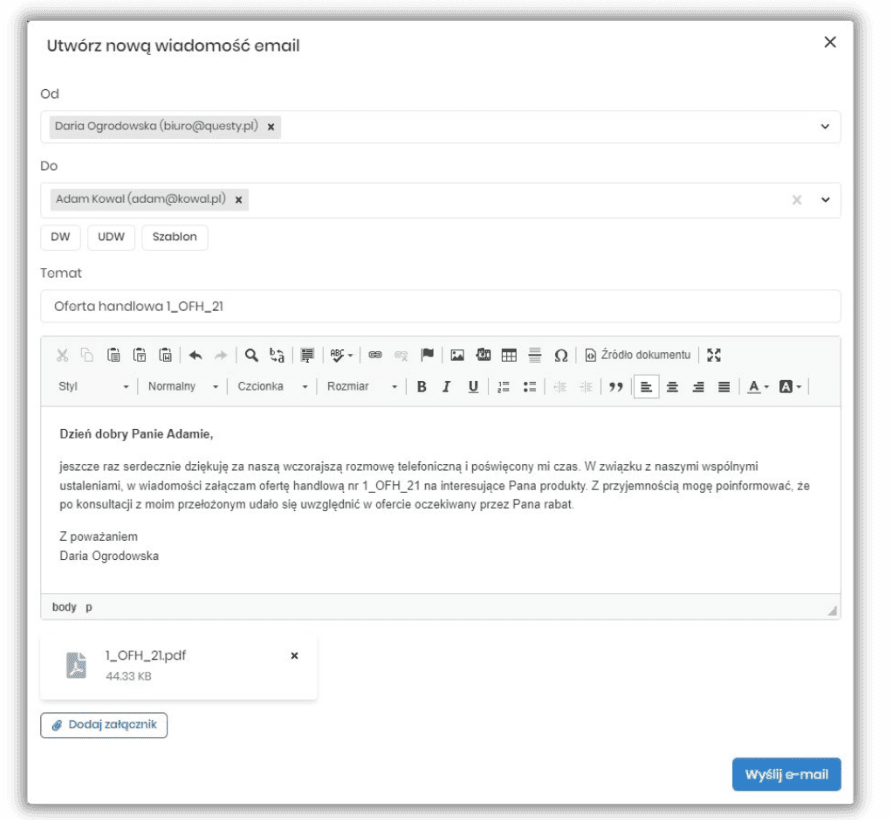The height and width of the screenshot is (820, 890).
Task: Toggle bold formatting in the editor
Action: [x=422, y=383]
